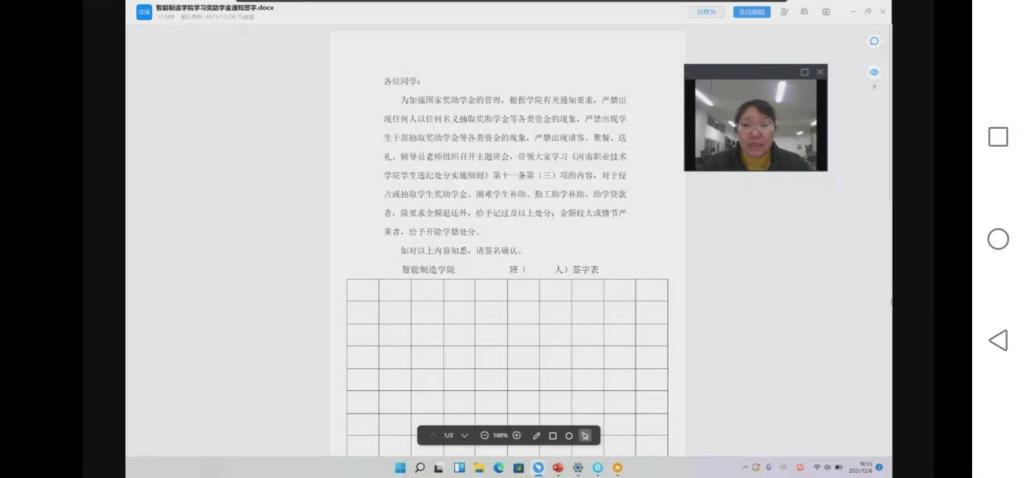Zoom out with the minus icon
The width and height of the screenshot is (1024, 478).
click(x=484, y=436)
